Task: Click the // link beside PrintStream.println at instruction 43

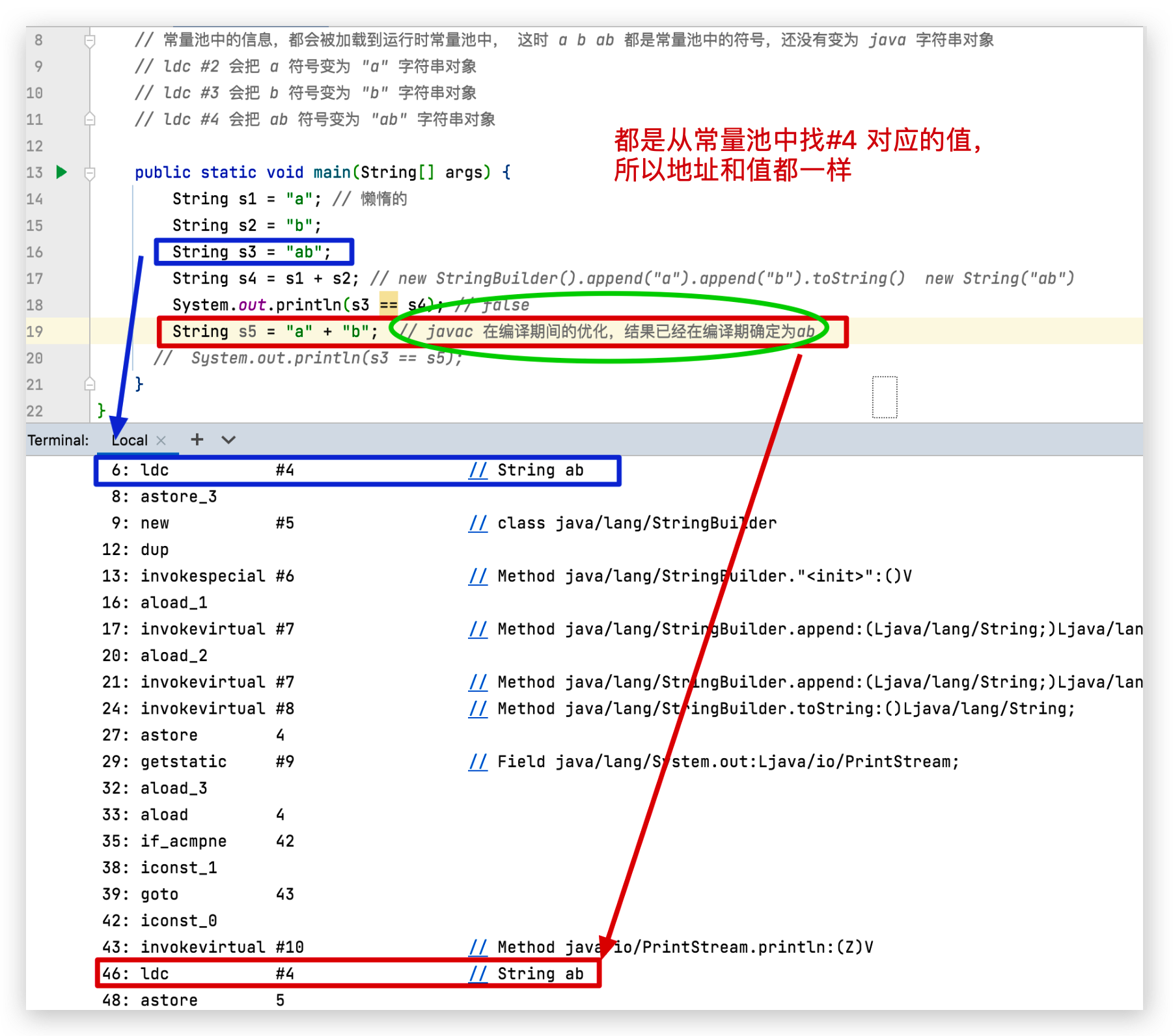Action: click(477, 947)
